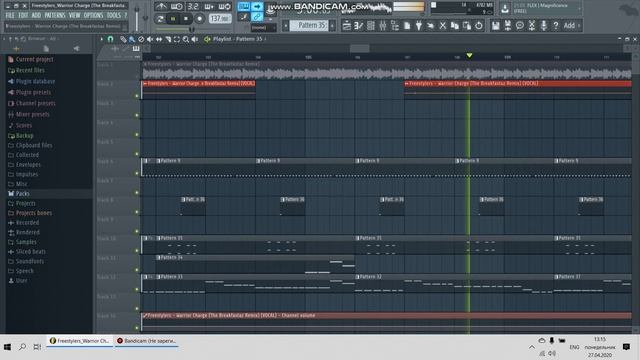Open the ADD menu
The image size is (640, 360).
[36, 16]
